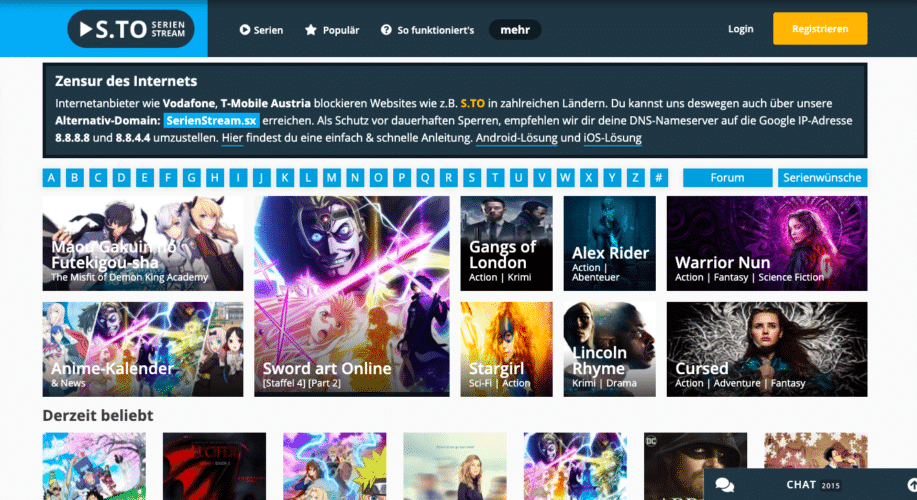917x500 pixels.
Task: Filter series by letter F
Action: pyautogui.click(x=168, y=178)
